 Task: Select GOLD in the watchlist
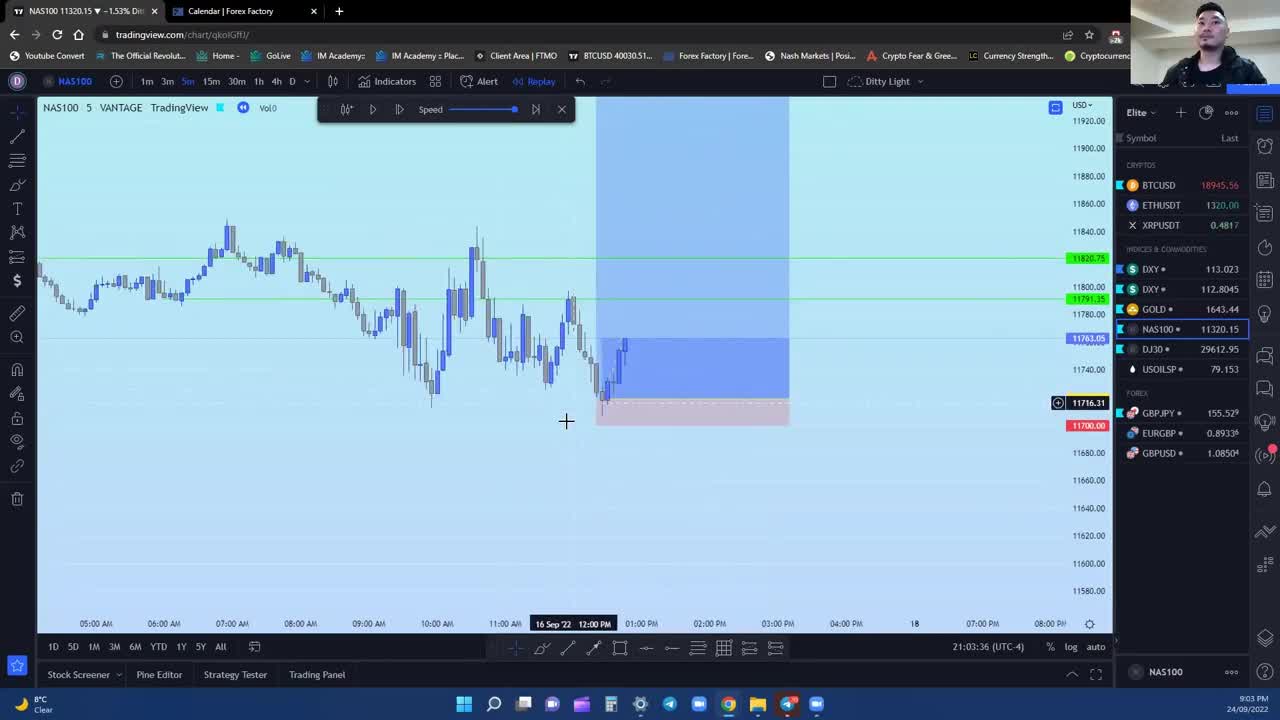(1183, 309)
